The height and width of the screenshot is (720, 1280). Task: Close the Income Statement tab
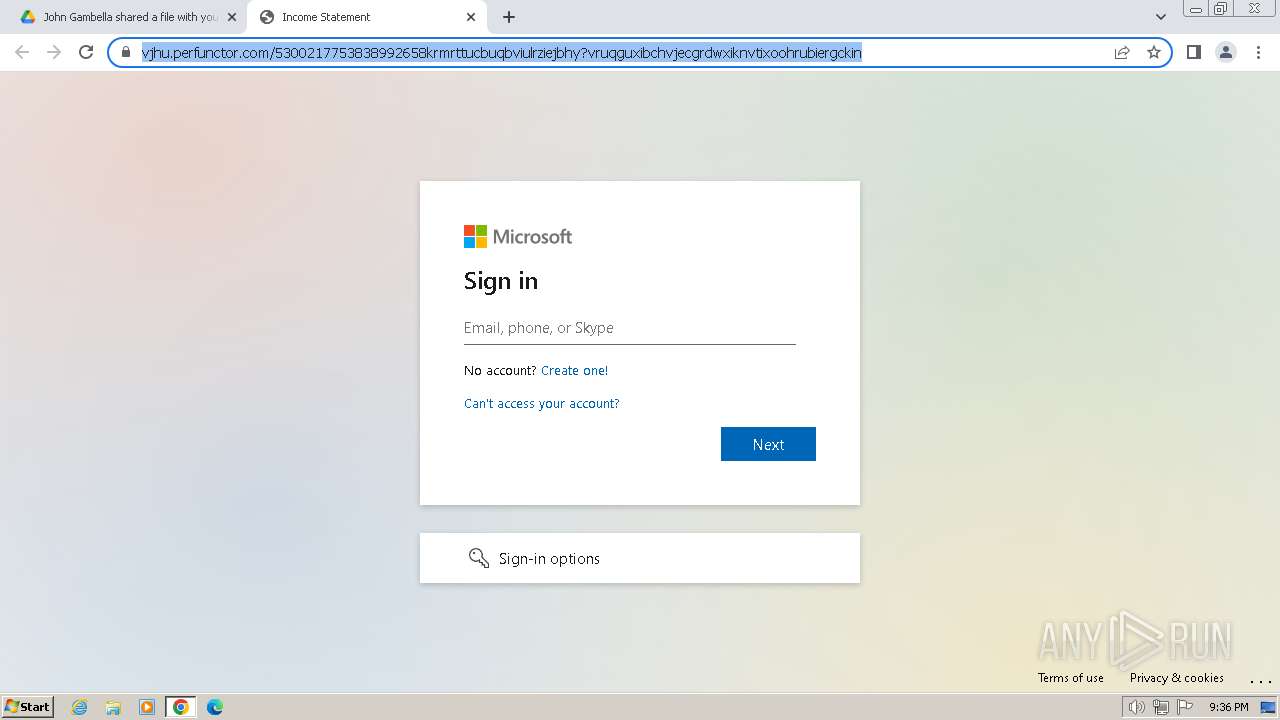click(x=471, y=17)
